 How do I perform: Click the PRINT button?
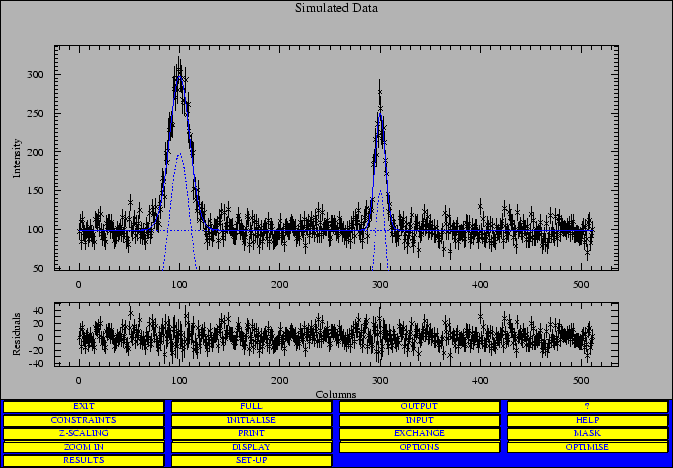click(x=251, y=433)
